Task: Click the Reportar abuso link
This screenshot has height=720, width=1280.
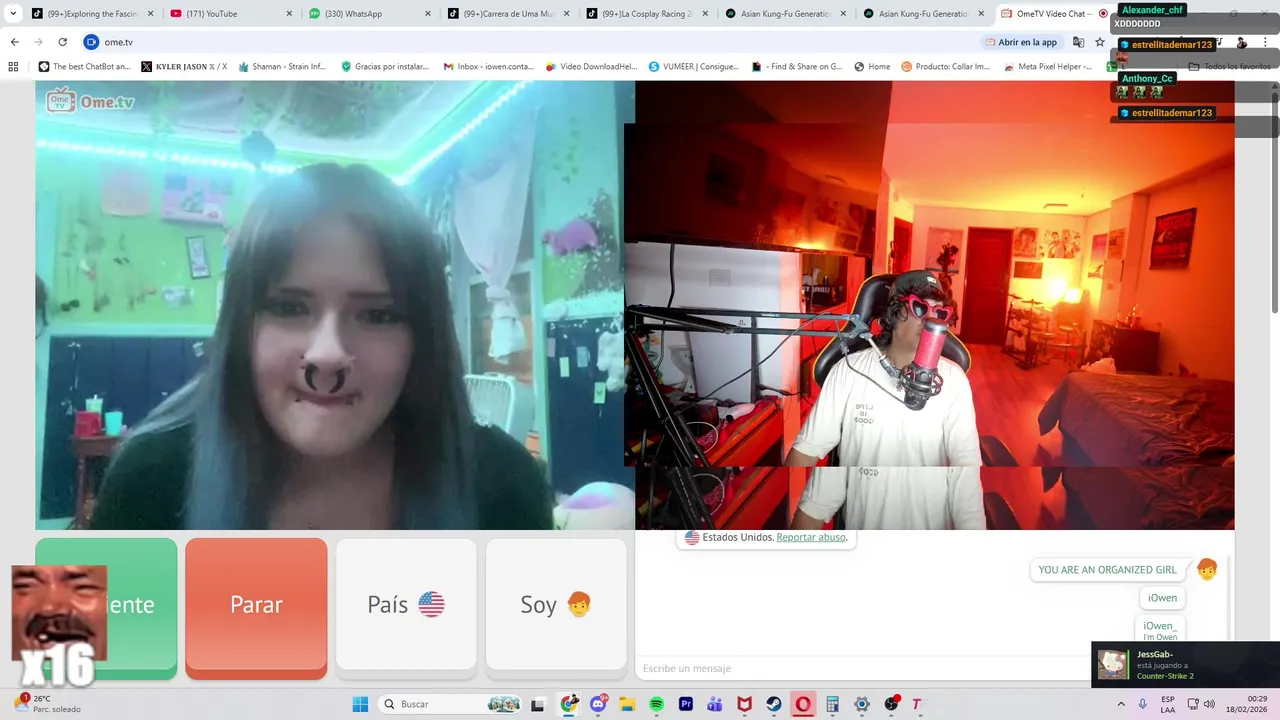Action: pyautogui.click(x=811, y=537)
